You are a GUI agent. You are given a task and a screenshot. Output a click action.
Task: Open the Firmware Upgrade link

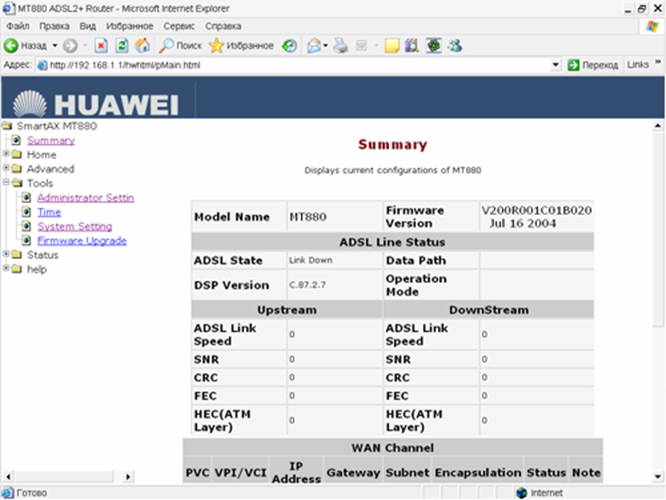coord(82,241)
